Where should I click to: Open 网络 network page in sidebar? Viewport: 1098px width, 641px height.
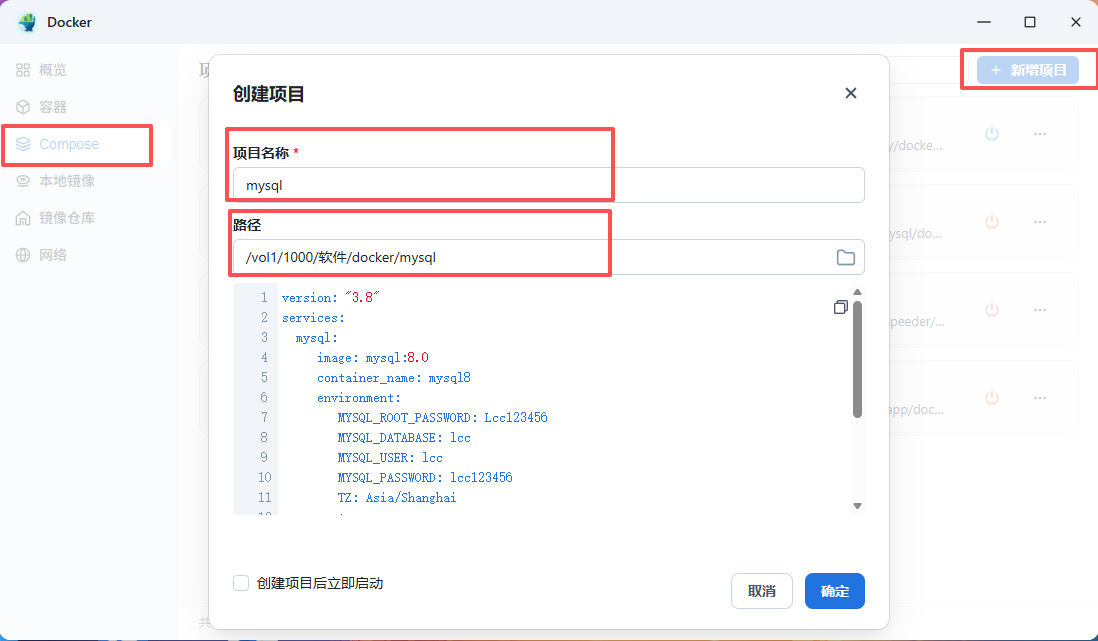coord(42,255)
